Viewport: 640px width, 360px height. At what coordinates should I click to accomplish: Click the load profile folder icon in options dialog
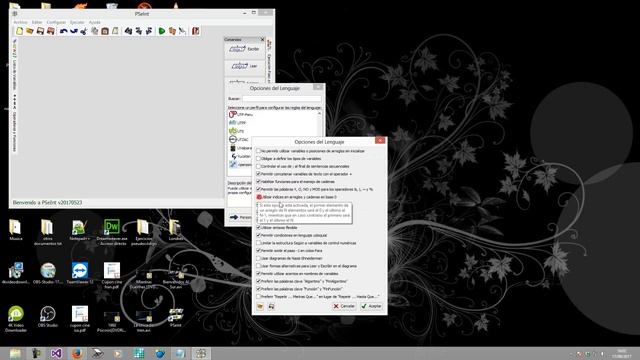pos(260,306)
